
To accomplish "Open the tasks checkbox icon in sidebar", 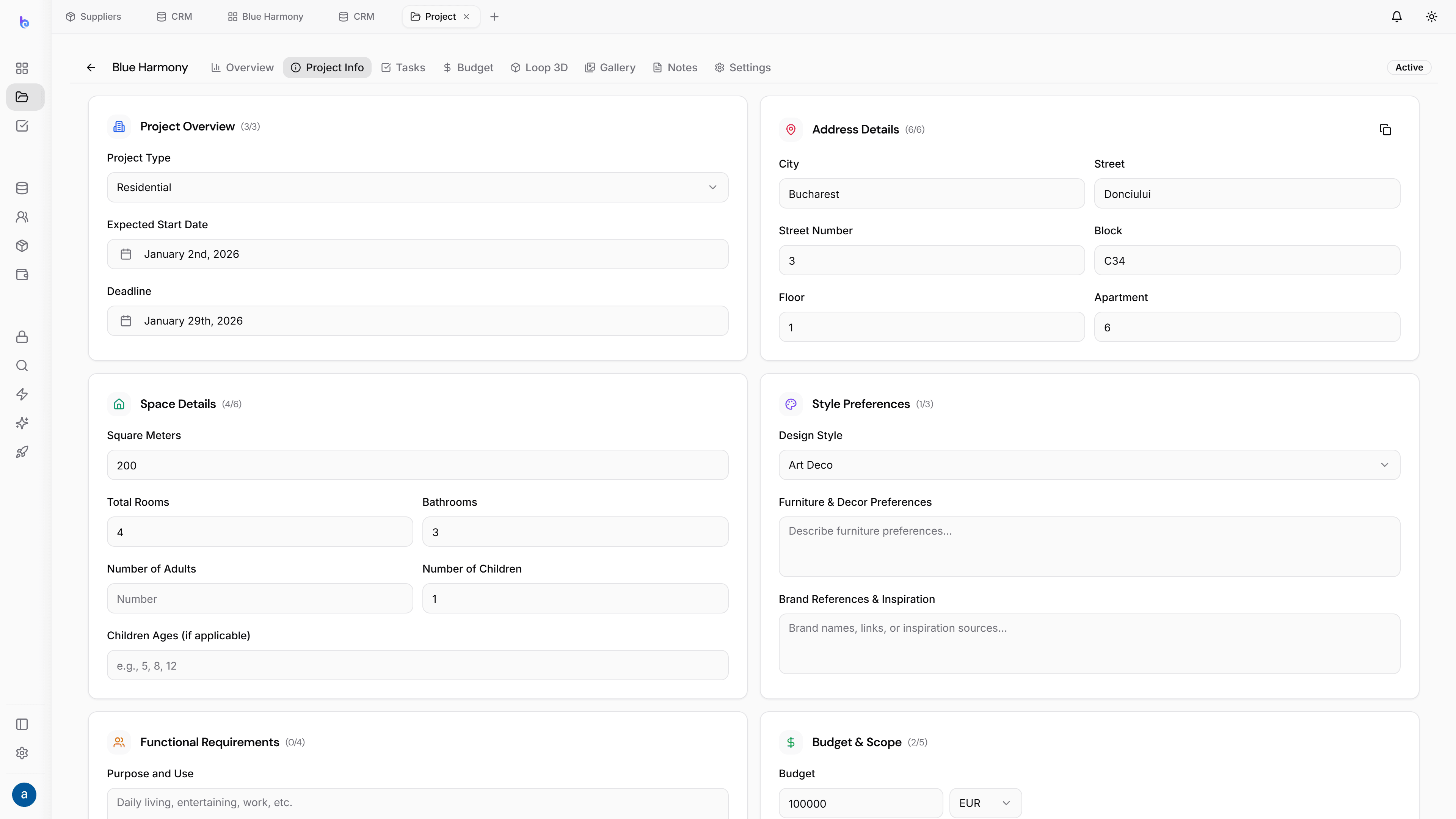I will coord(22,126).
